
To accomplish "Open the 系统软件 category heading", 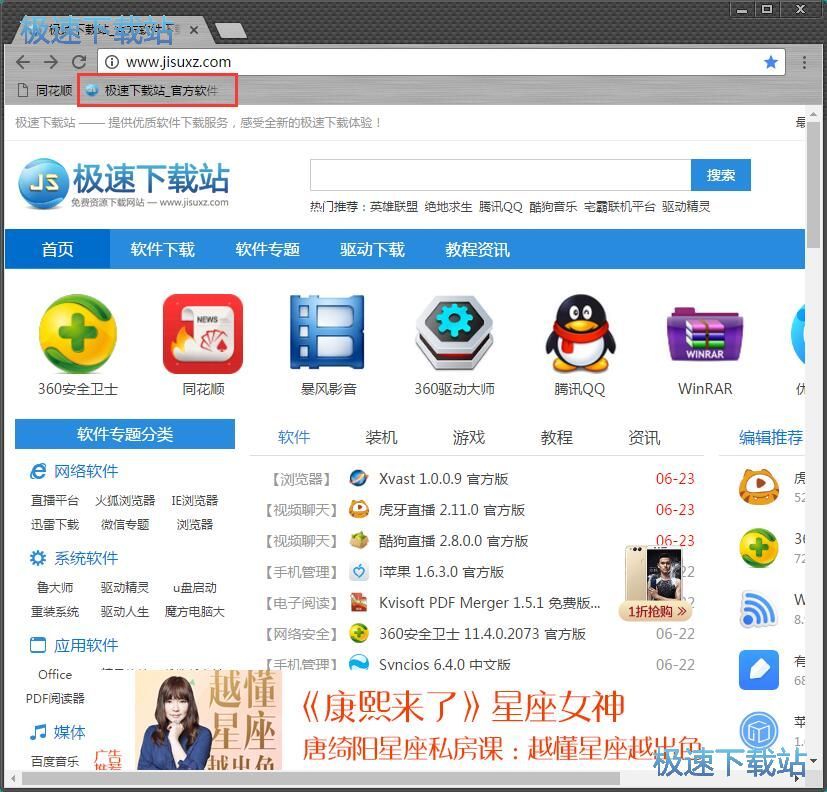I will [x=86, y=558].
